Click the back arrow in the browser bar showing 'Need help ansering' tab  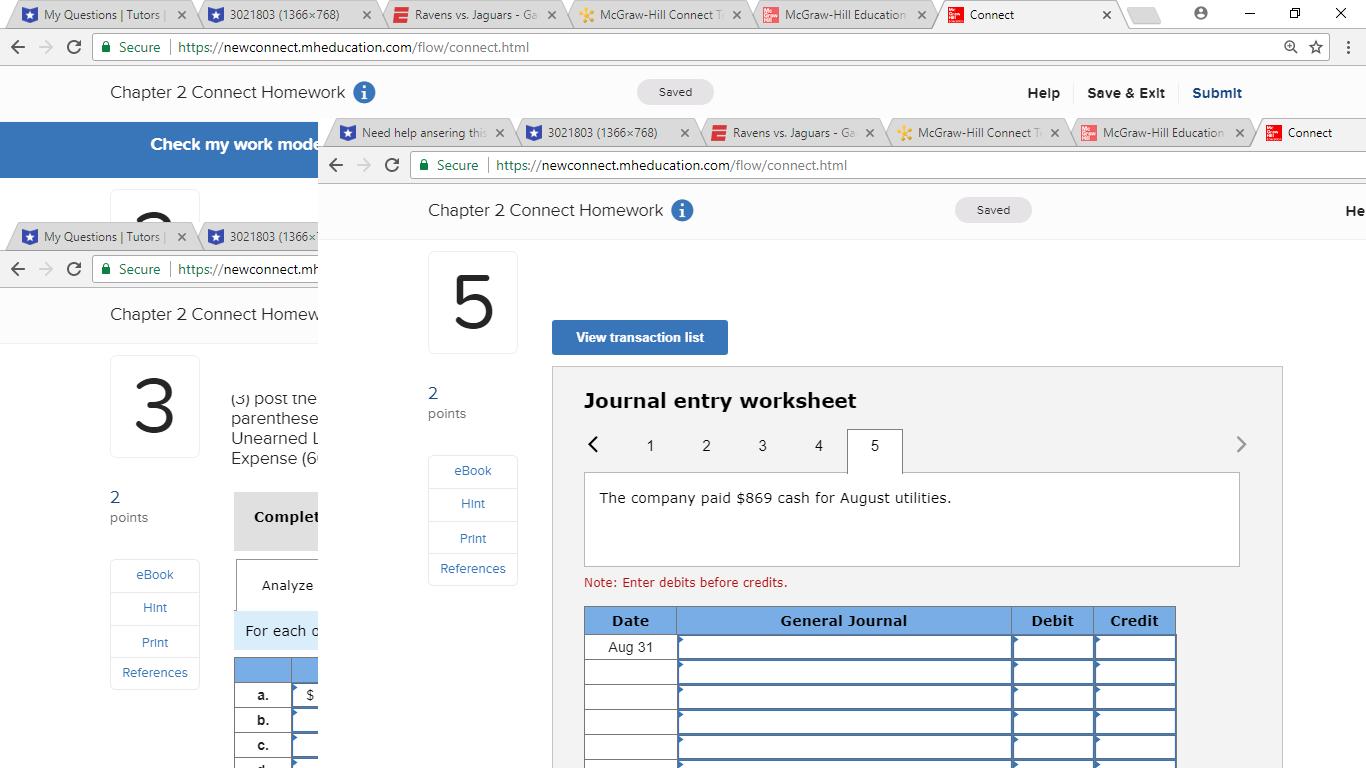pyautogui.click(x=335, y=165)
